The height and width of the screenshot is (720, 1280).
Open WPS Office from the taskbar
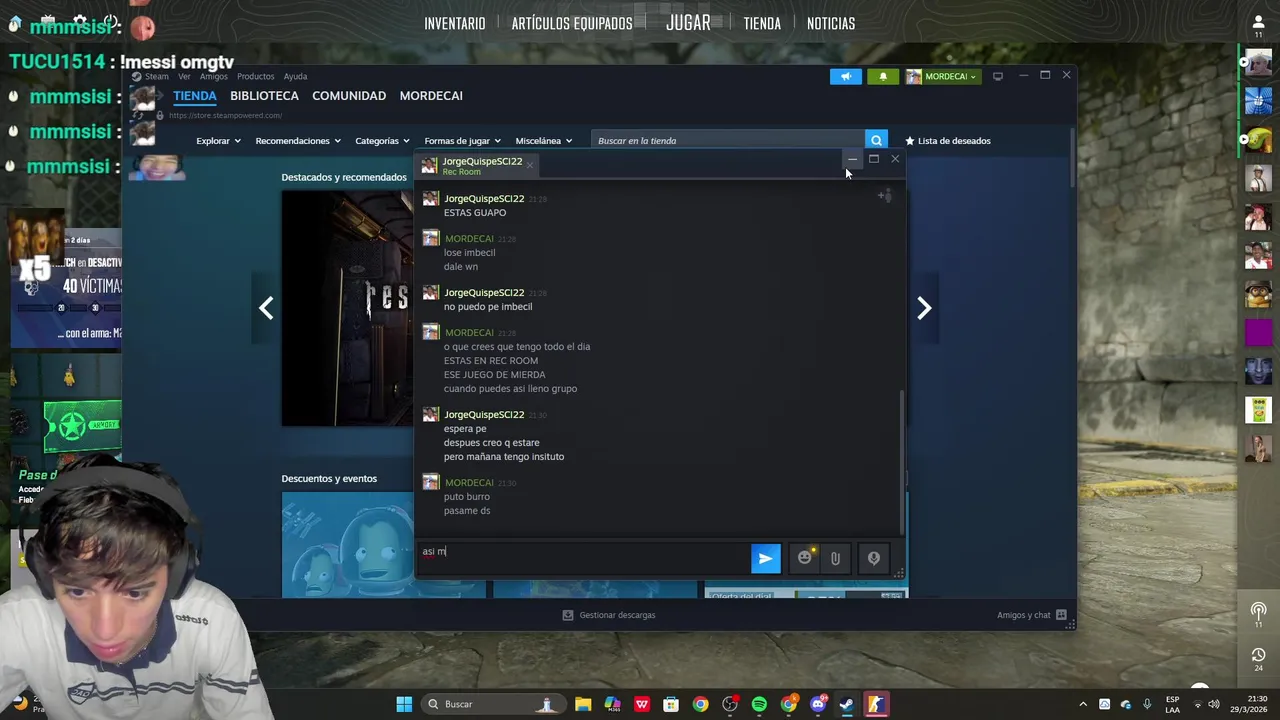[641, 704]
